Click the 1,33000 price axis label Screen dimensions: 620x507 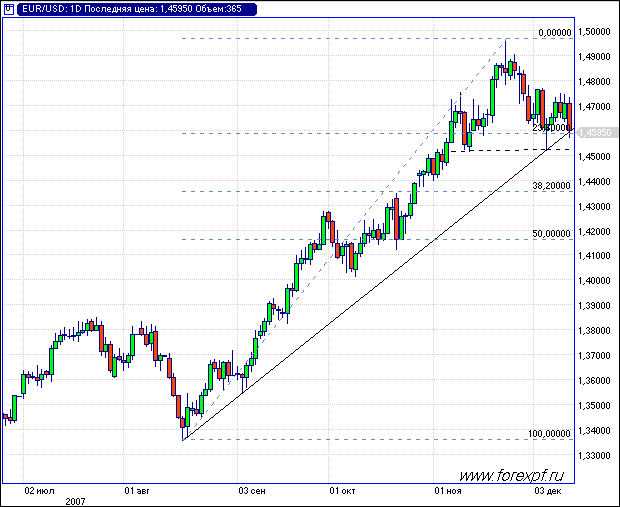point(597,455)
